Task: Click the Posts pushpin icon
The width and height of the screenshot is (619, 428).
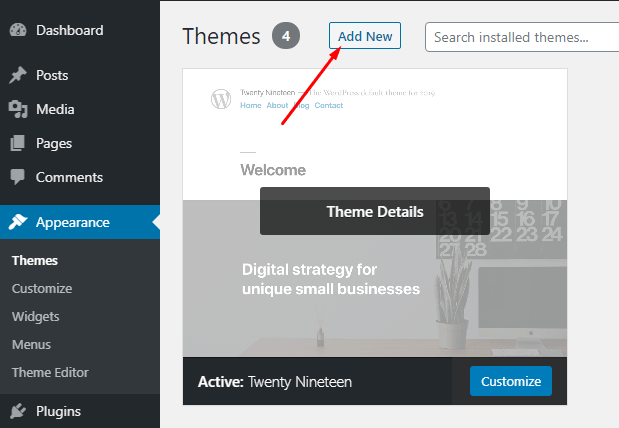Action: pos(18,75)
